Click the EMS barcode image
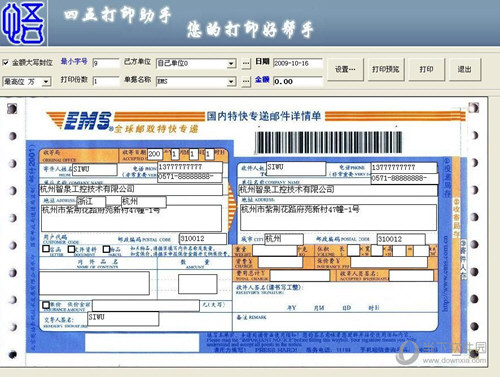 pos(329,142)
